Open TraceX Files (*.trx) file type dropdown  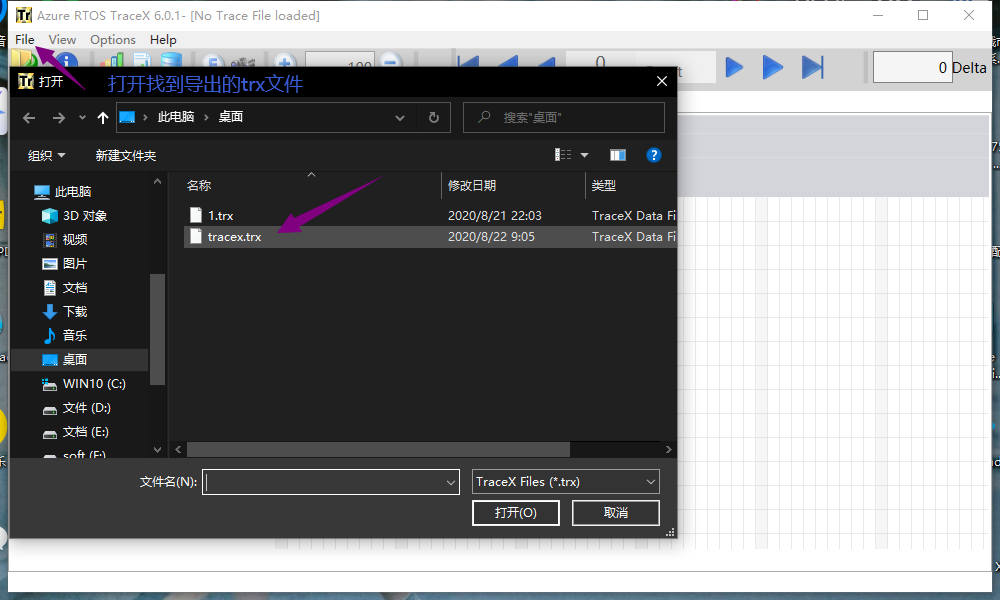pos(566,482)
